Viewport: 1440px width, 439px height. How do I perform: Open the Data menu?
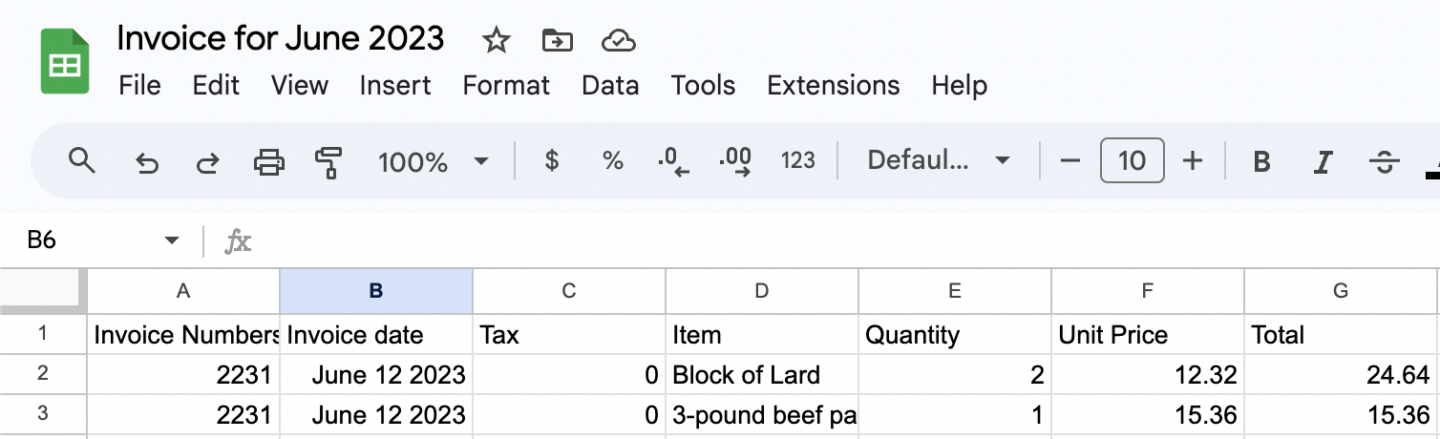[x=610, y=86]
